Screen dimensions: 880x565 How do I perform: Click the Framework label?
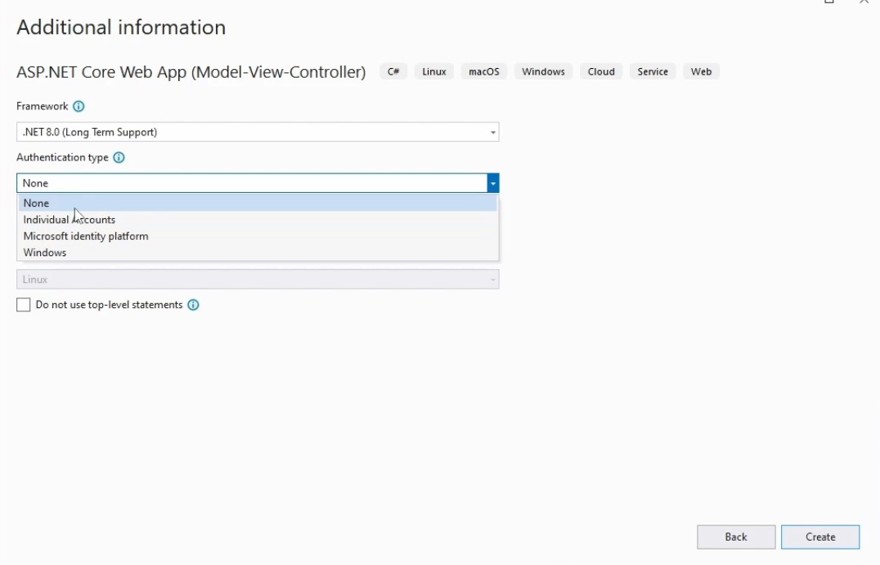[x=42, y=106]
